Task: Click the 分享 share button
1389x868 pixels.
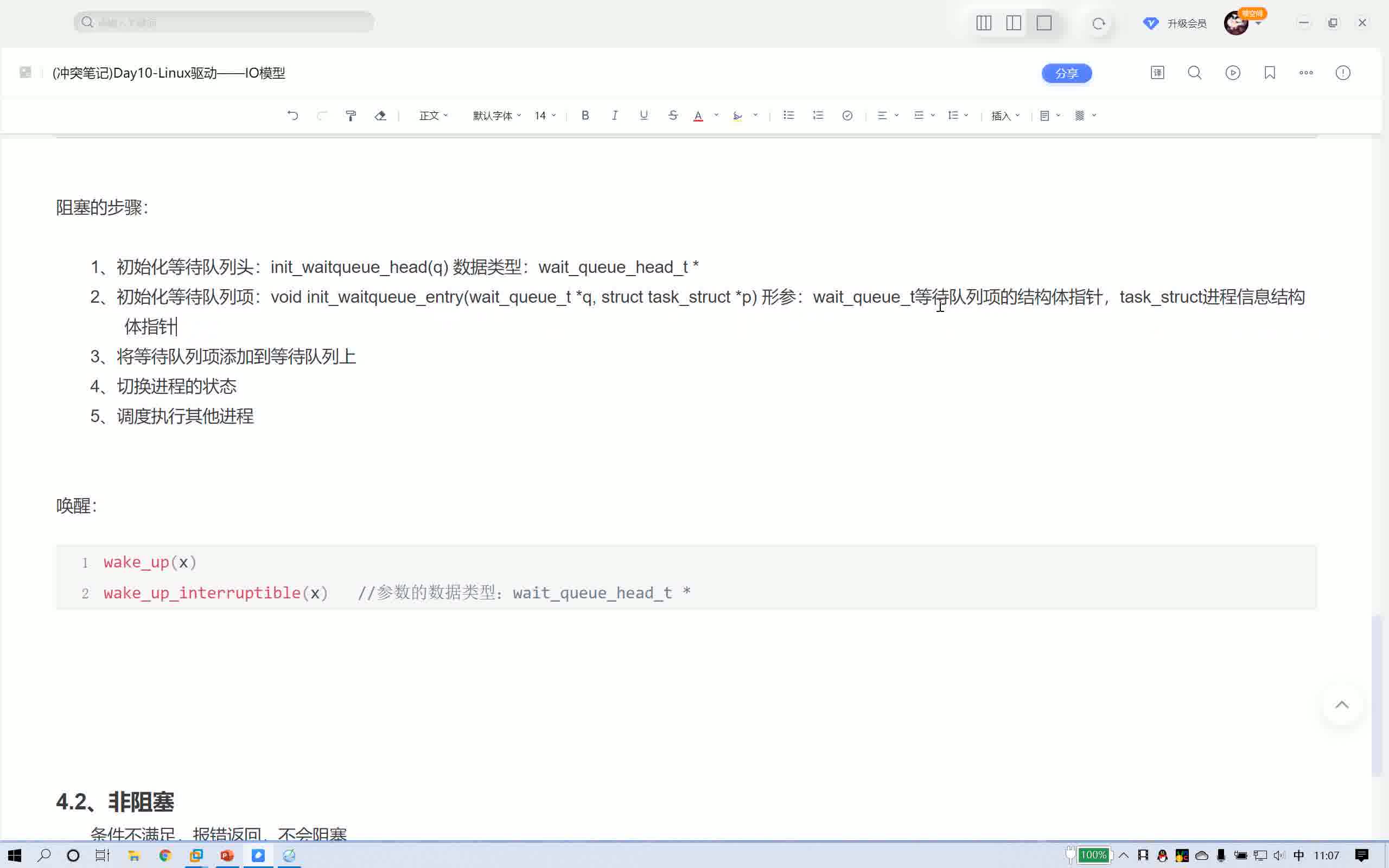Action: click(x=1066, y=73)
